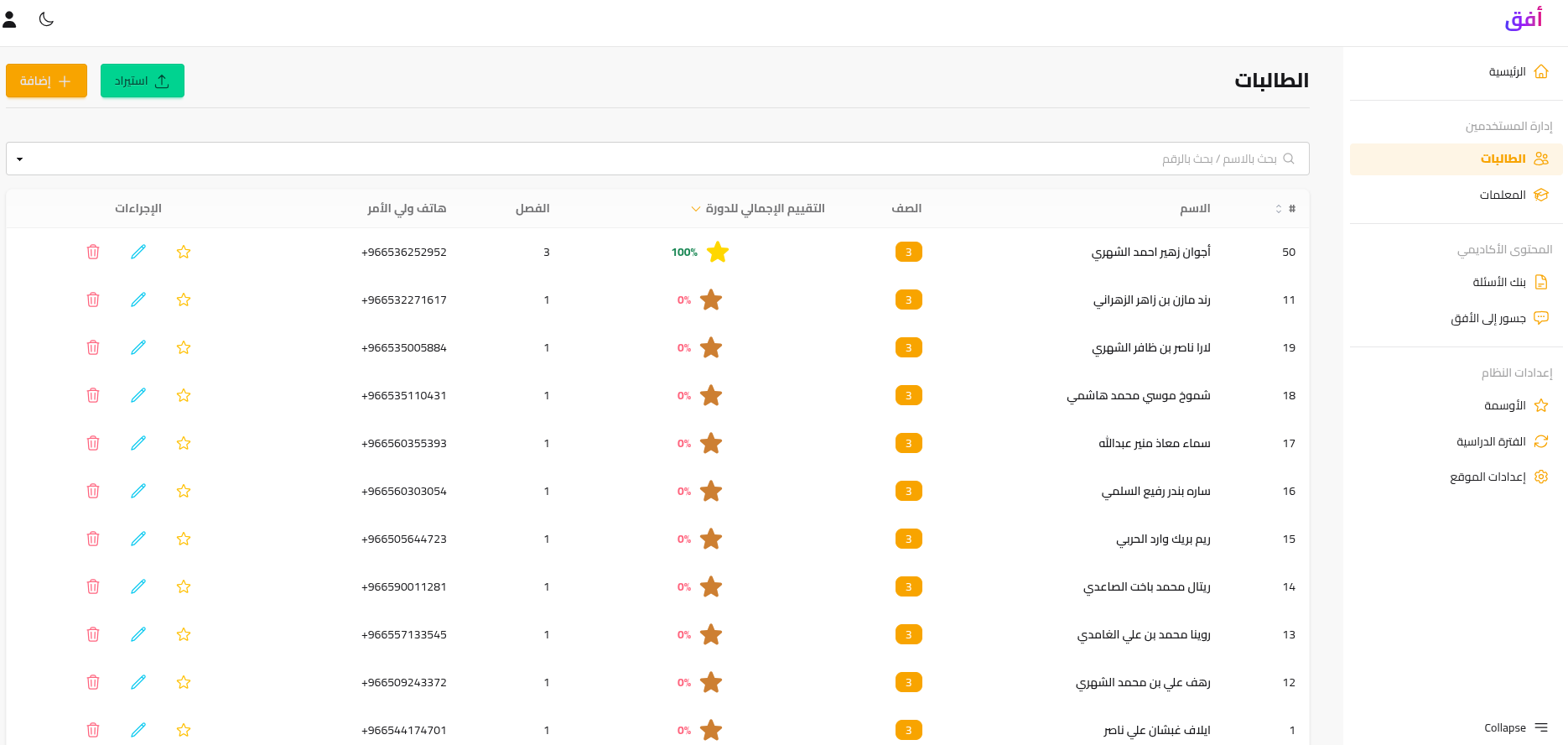This screenshot has width=1568, height=745.
Task: Delete student أجوان زهير احمد الشهري
Action: coord(93,252)
